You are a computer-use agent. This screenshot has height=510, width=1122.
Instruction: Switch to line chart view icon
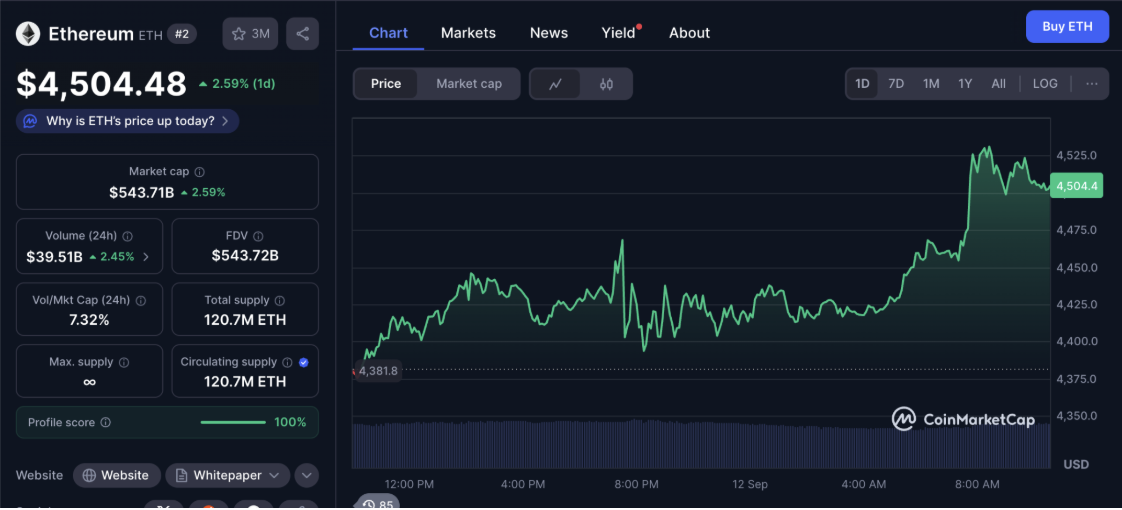556,84
